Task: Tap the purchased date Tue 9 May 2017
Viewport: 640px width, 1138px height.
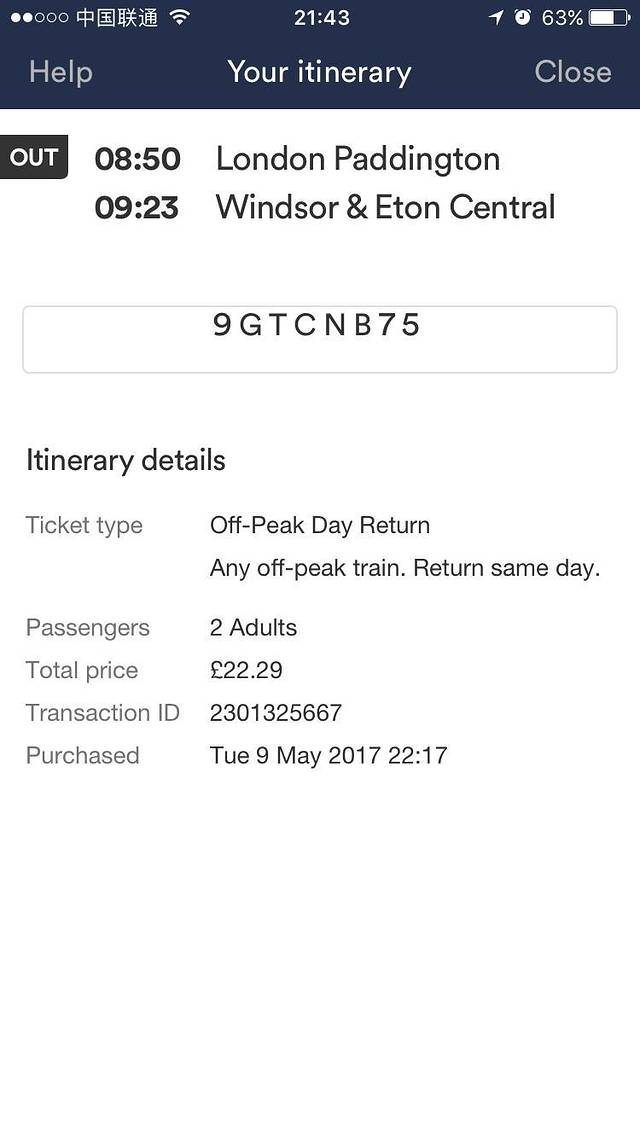Action: click(328, 755)
